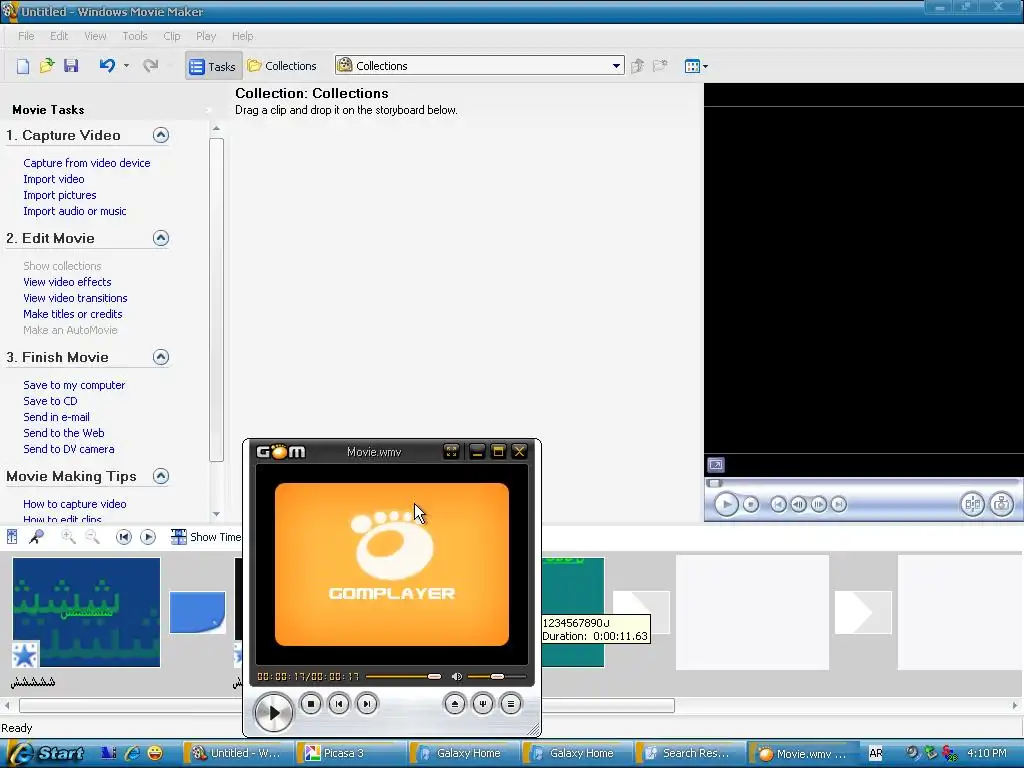Collapse the Edit Movie section
Image resolution: width=1024 pixels, height=768 pixels.
pyautogui.click(x=161, y=238)
